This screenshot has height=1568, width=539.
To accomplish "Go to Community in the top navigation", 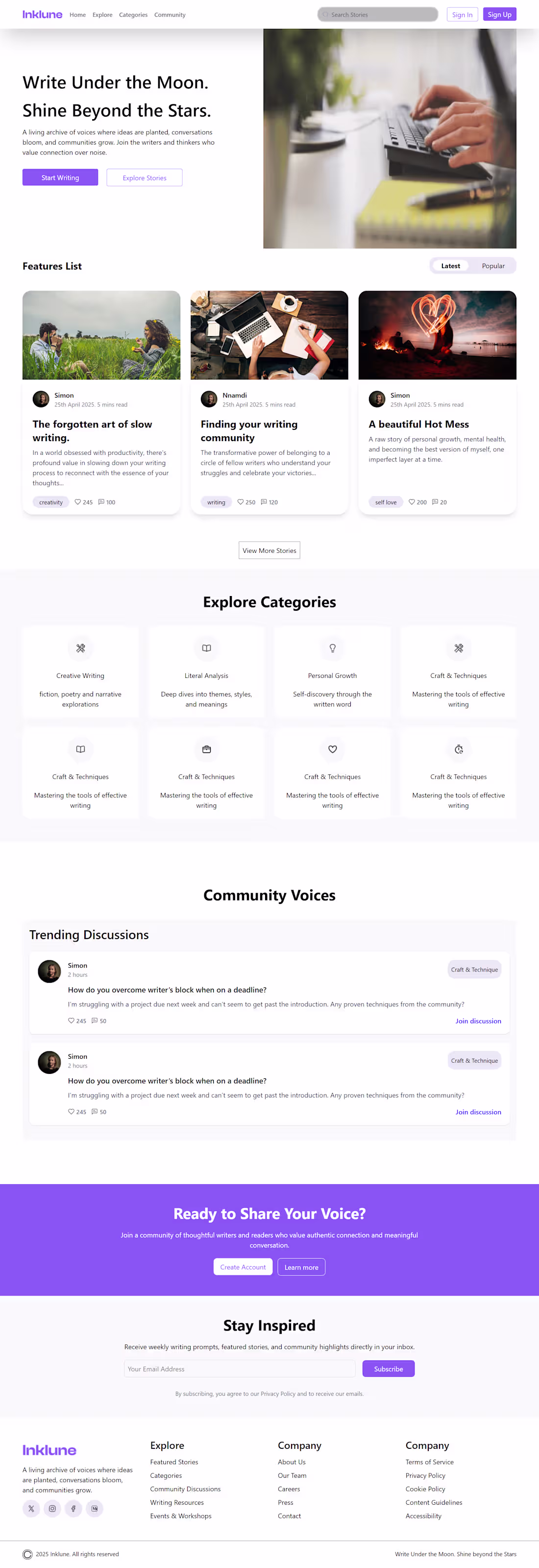I will click(x=170, y=15).
